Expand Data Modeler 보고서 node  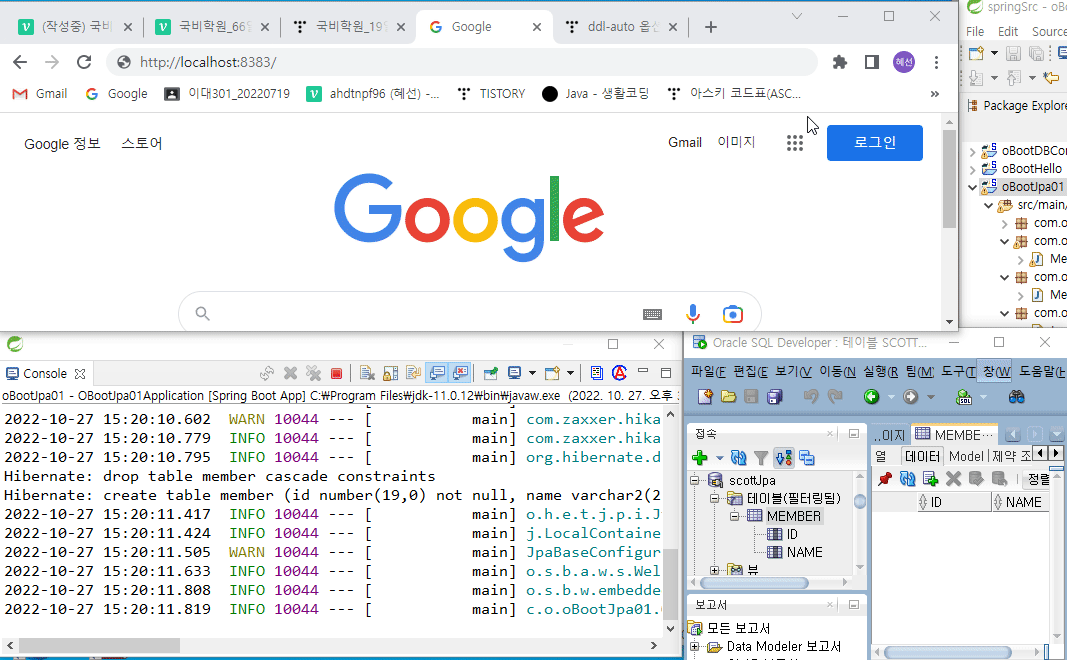point(695,646)
